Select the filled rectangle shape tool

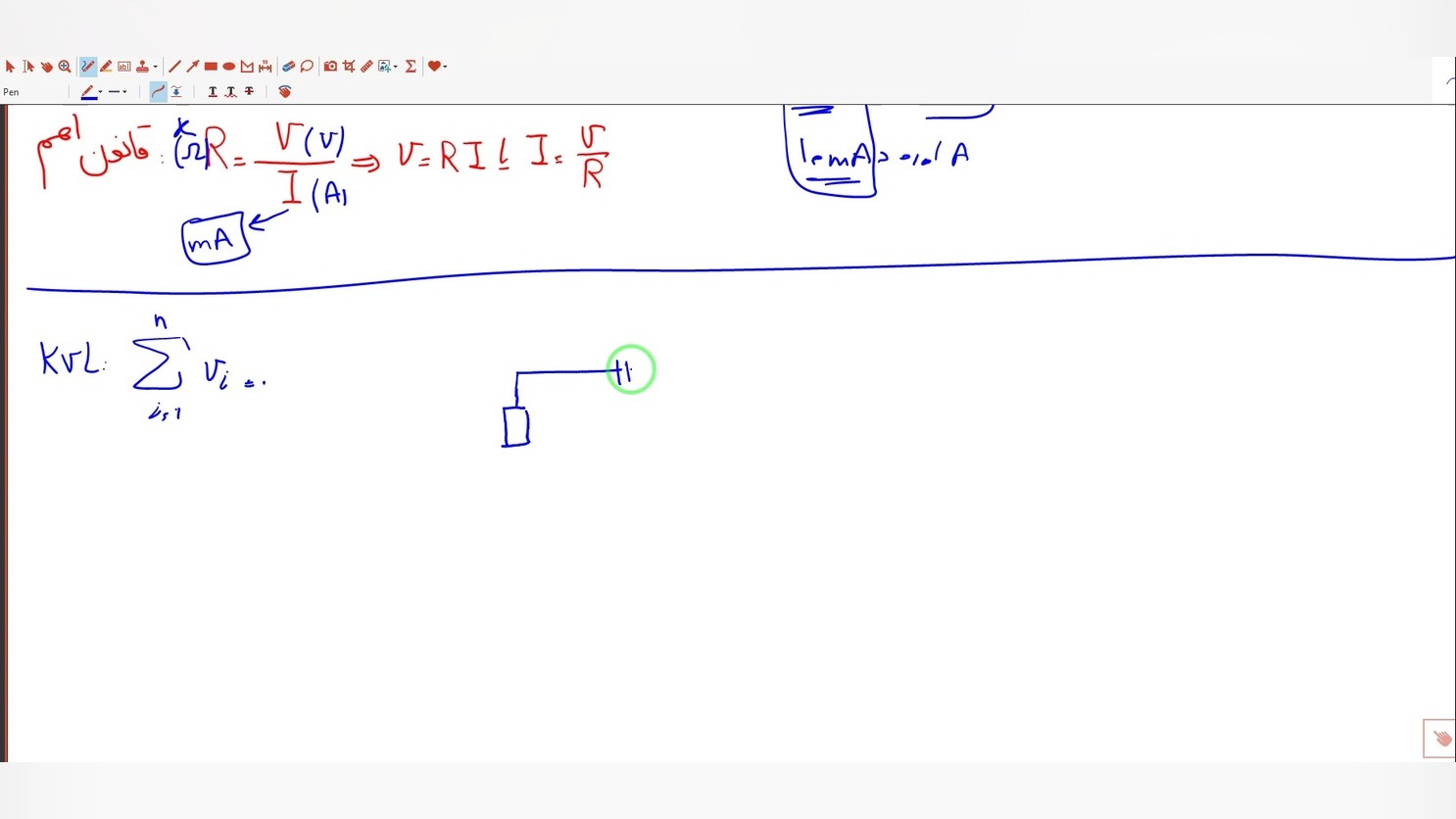(211, 67)
